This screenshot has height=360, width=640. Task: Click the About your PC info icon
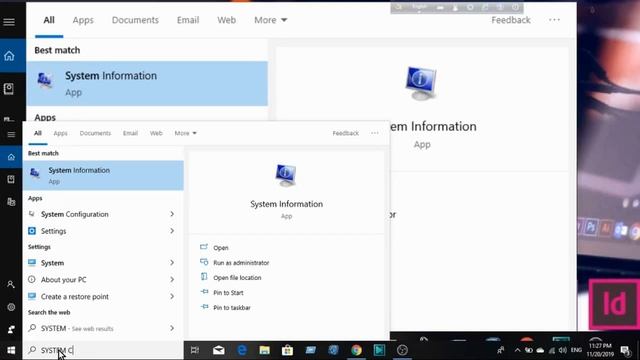[x=32, y=280]
